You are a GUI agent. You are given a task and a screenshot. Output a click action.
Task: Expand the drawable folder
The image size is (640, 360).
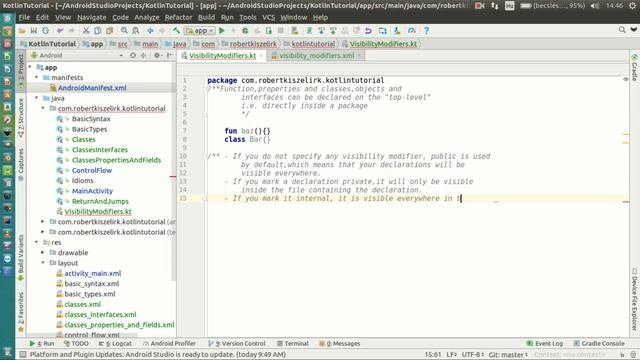pyautogui.click(x=43, y=252)
